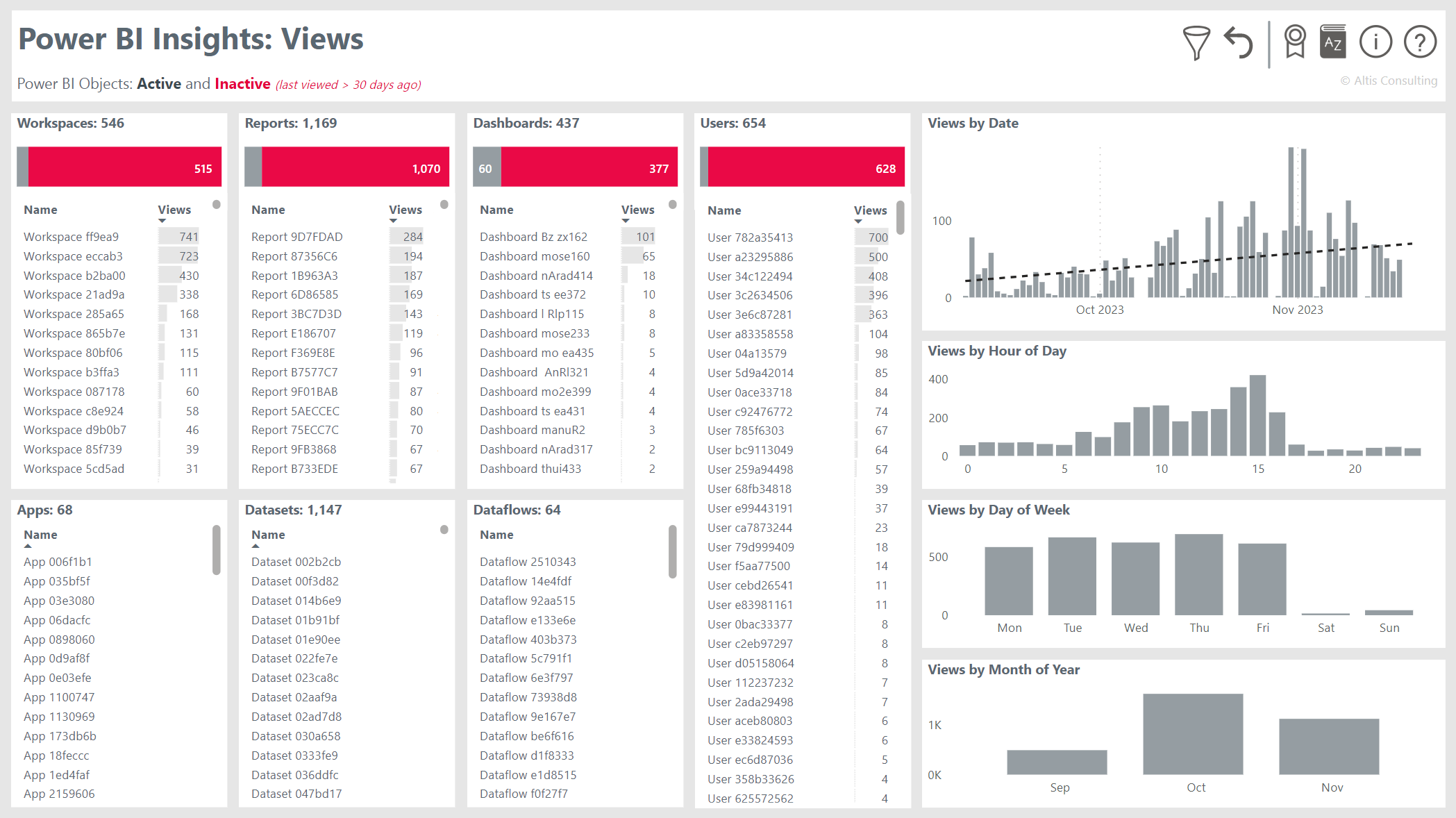Viewport: 1456px width, 818px height.
Task: Select Dataset 047bd17 entry
Action: [296, 794]
